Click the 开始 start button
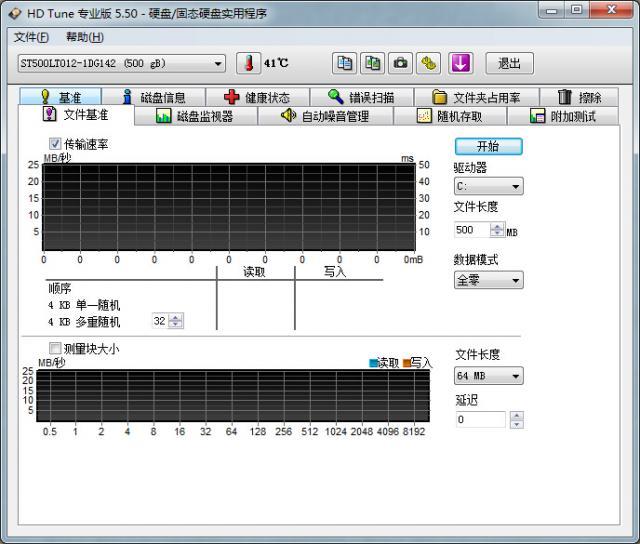The height and width of the screenshot is (544, 640). pyautogui.click(x=488, y=146)
